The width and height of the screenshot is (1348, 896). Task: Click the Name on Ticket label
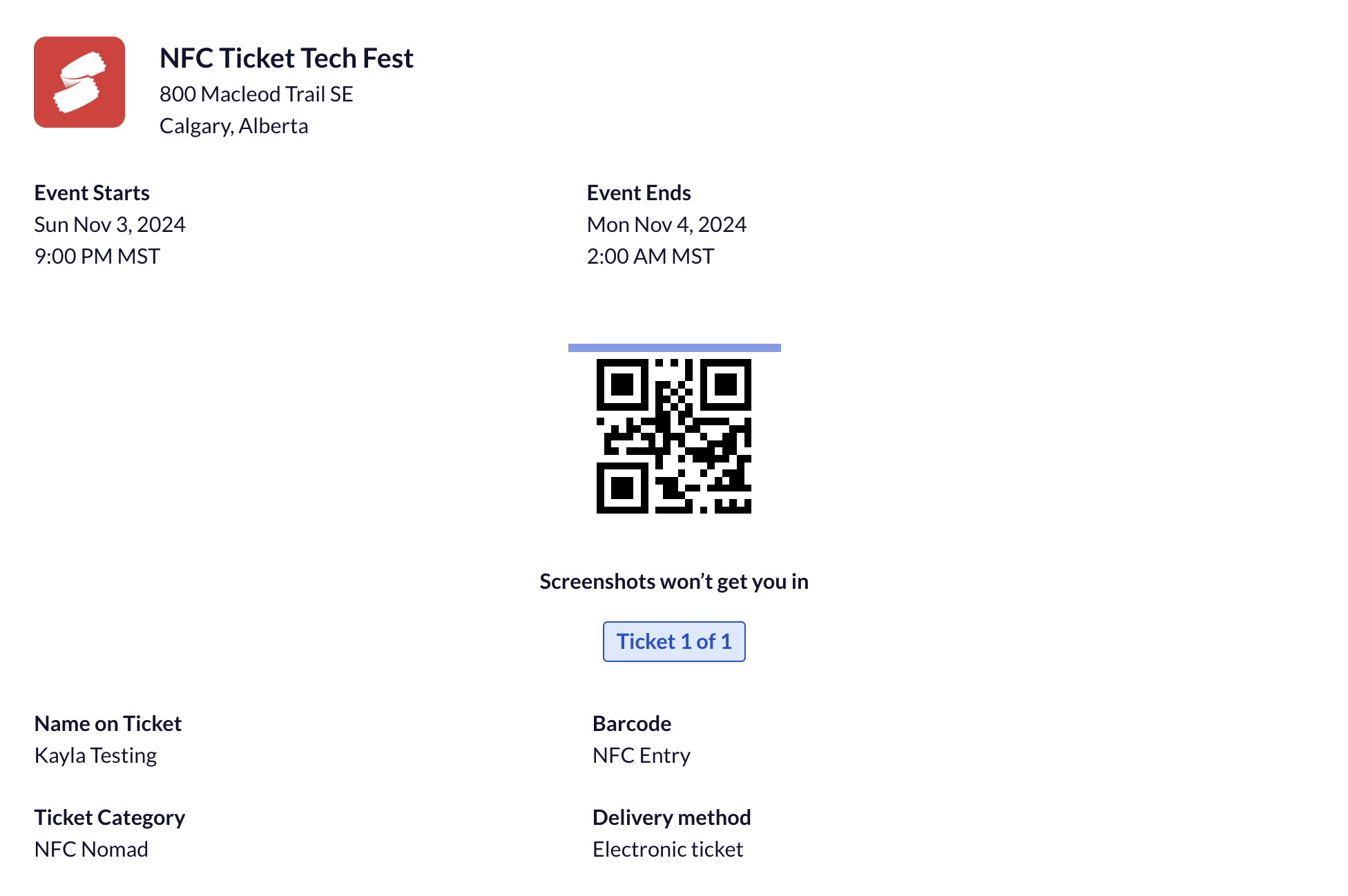[x=108, y=723]
